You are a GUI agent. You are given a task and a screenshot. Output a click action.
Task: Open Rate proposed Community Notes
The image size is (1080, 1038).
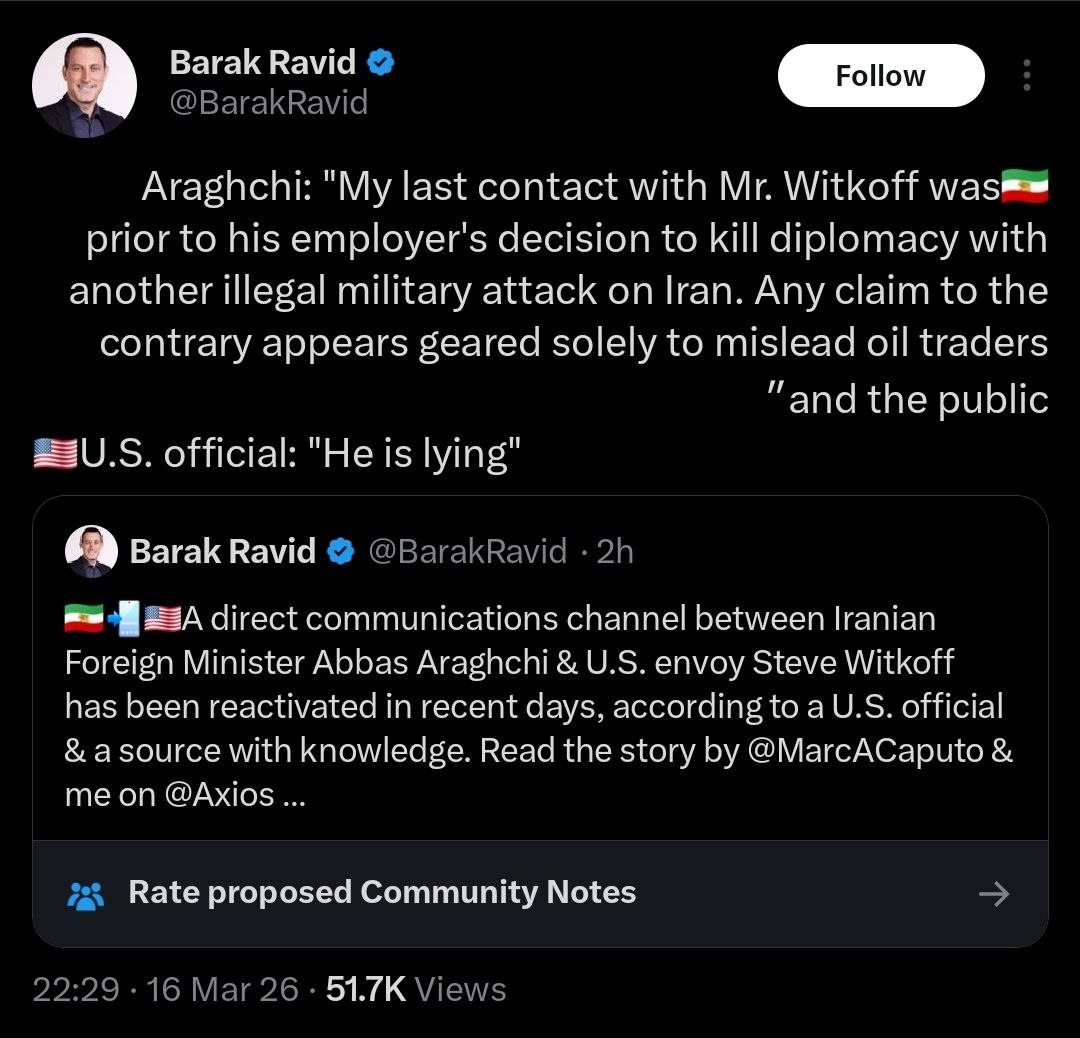point(382,892)
